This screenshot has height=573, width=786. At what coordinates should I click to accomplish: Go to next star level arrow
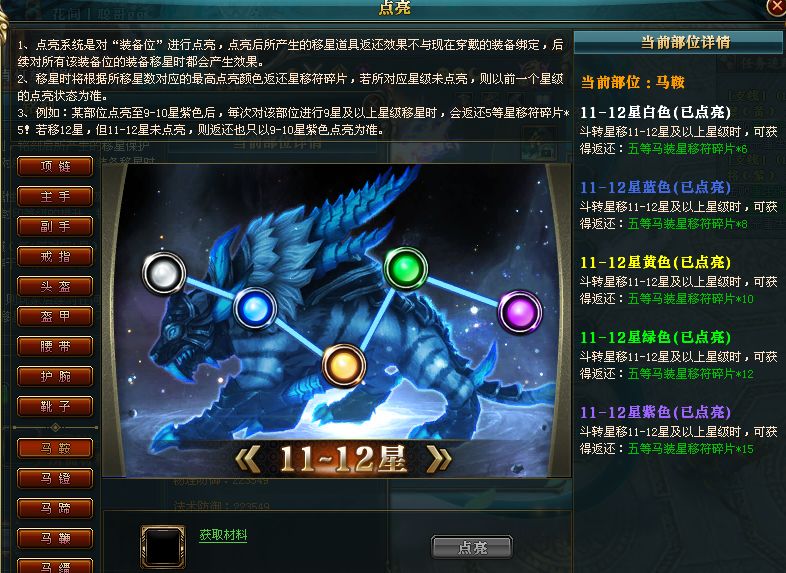click(439, 459)
